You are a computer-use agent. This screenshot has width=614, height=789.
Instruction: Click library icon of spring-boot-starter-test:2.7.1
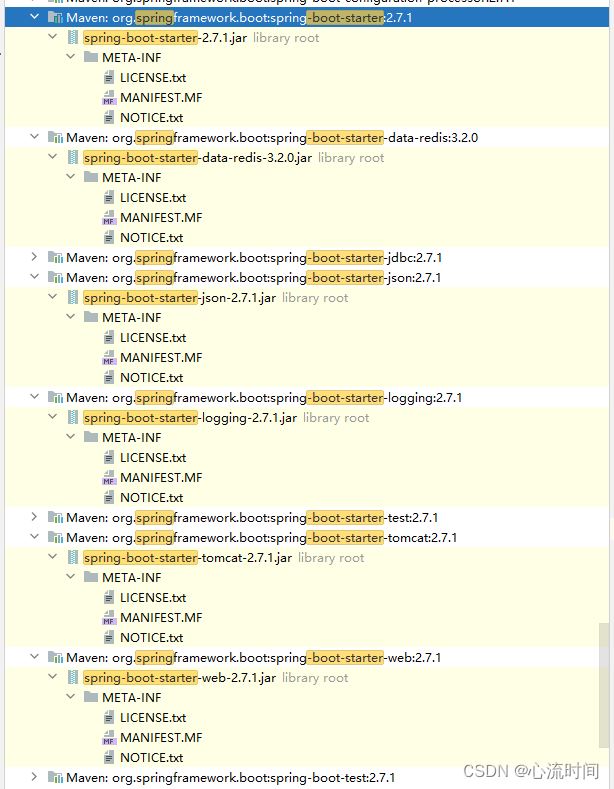click(55, 518)
